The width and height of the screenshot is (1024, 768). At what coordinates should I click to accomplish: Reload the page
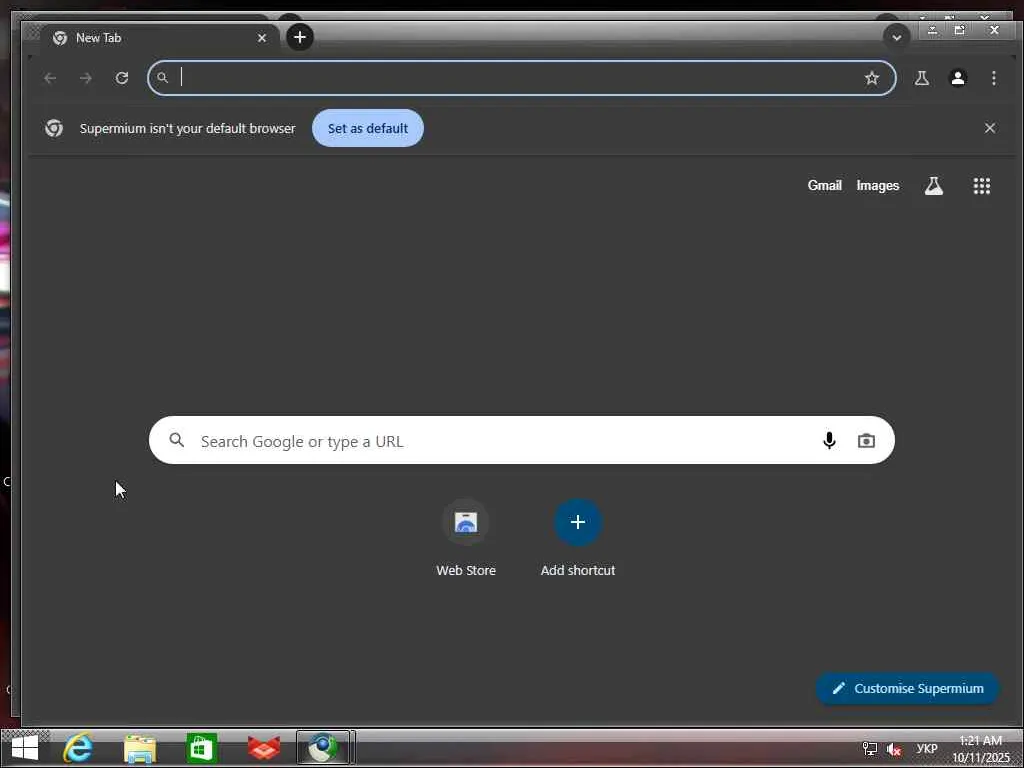tap(122, 78)
